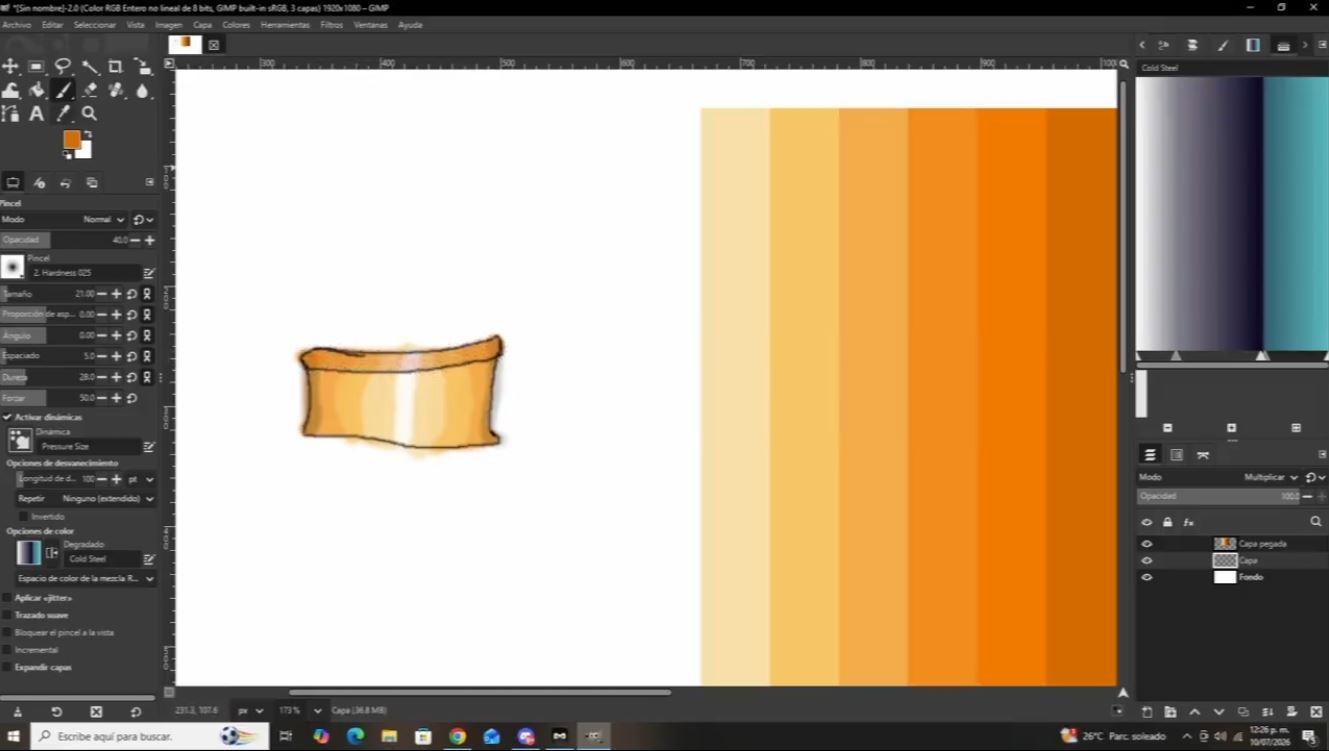Select the Paths tool

pyautogui.click(x=10, y=114)
